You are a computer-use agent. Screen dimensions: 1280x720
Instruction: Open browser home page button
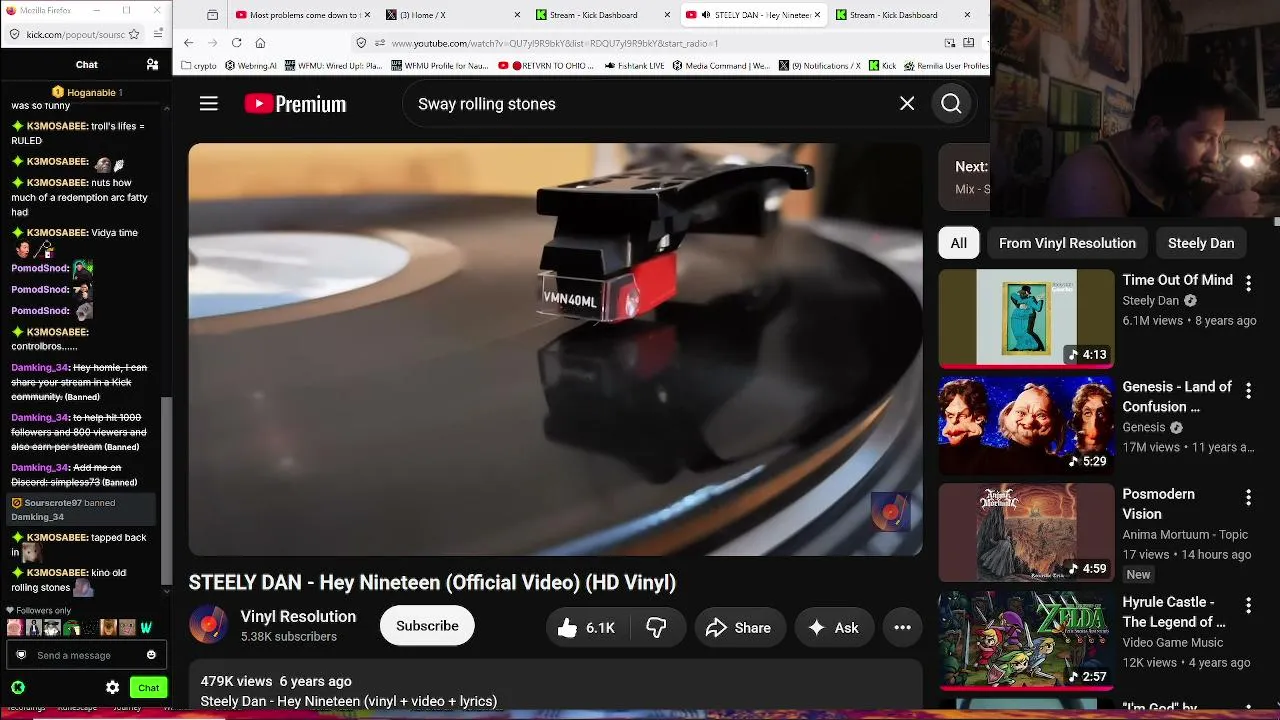click(260, 43)
